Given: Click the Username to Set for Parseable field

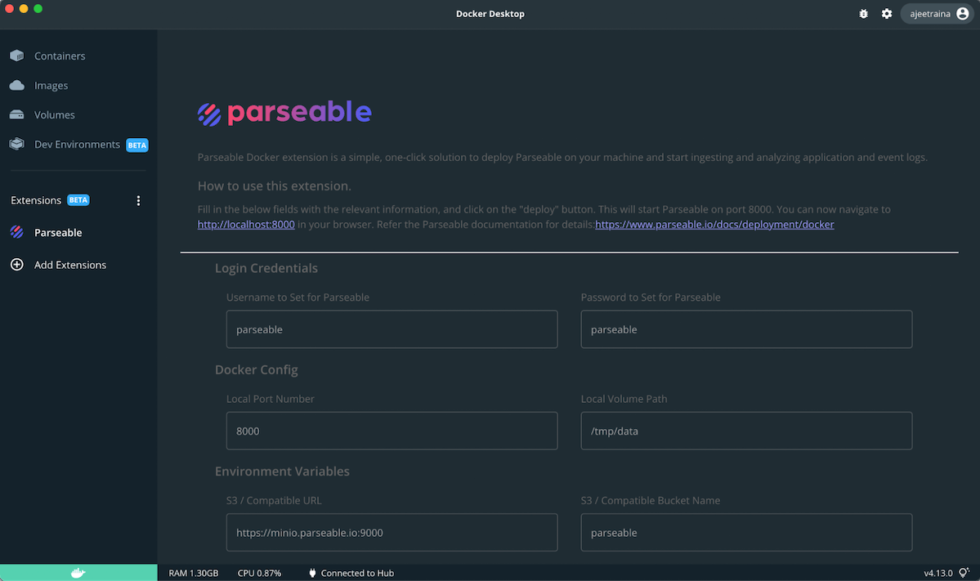Looking at the screenshot, I should (391, 329).
